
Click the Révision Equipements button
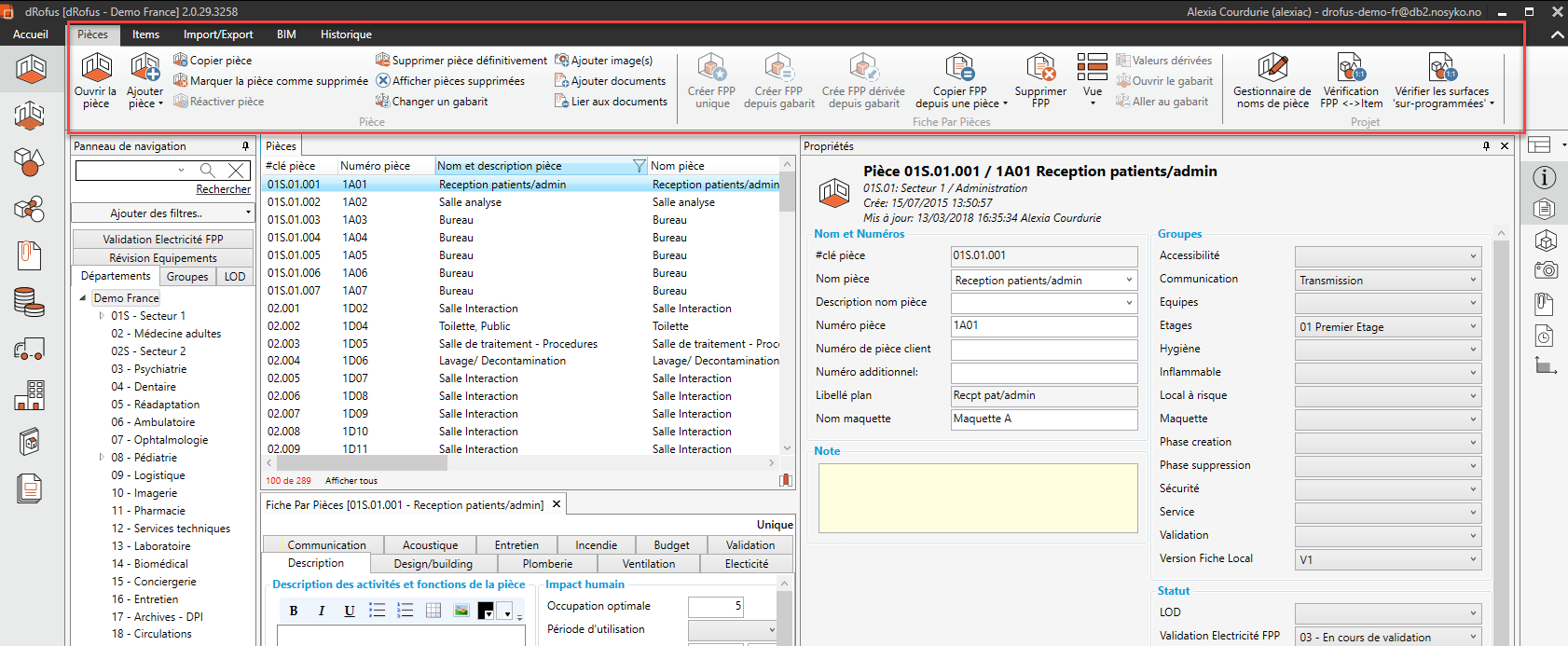click(x=162, y=258)
